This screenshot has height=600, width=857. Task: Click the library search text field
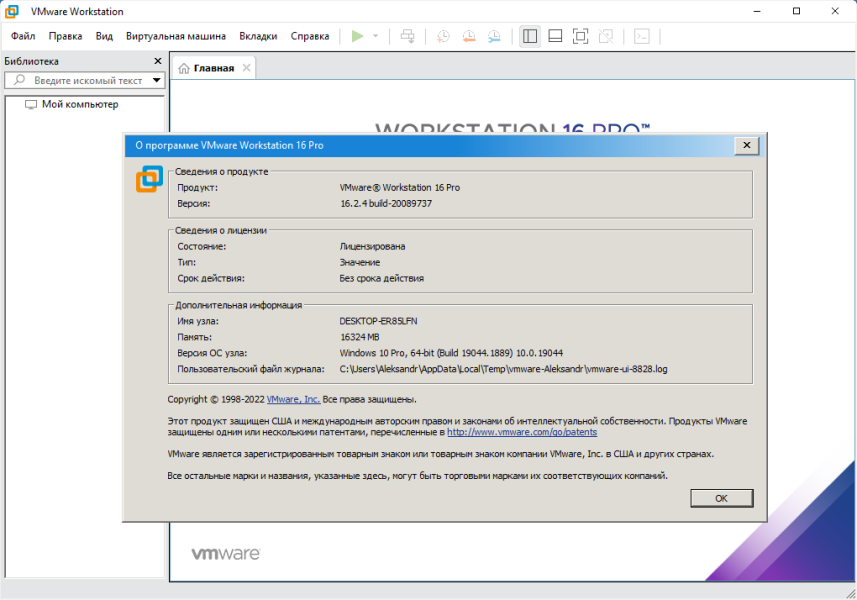coord(81,80)
